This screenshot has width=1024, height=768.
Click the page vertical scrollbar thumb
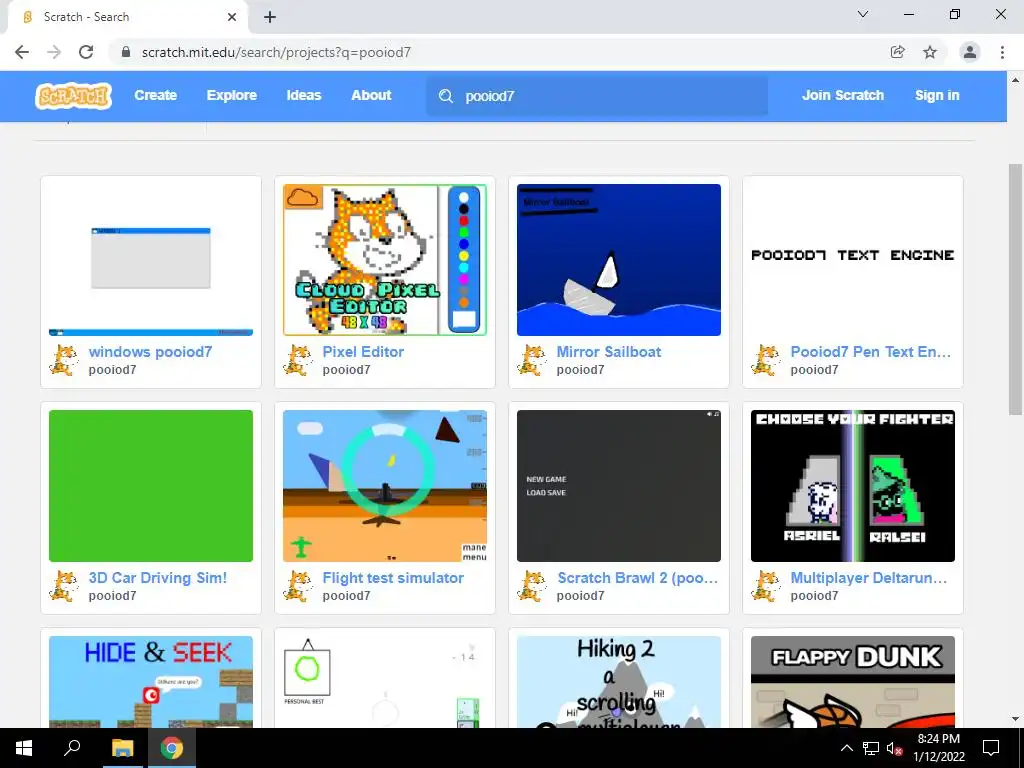point(1015,289)
